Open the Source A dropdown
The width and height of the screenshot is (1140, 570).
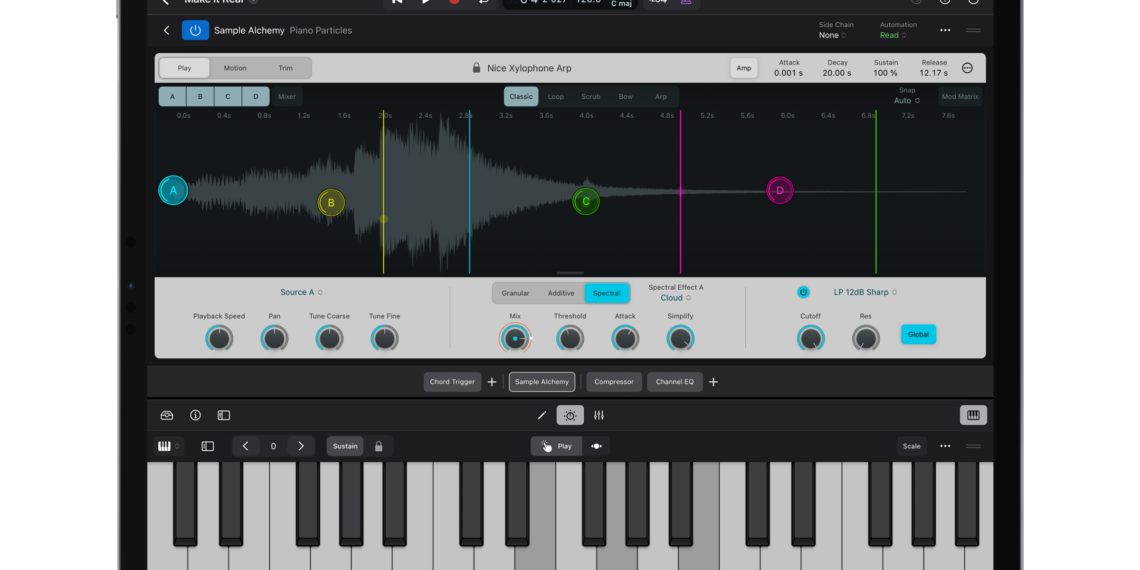point(301,292)
